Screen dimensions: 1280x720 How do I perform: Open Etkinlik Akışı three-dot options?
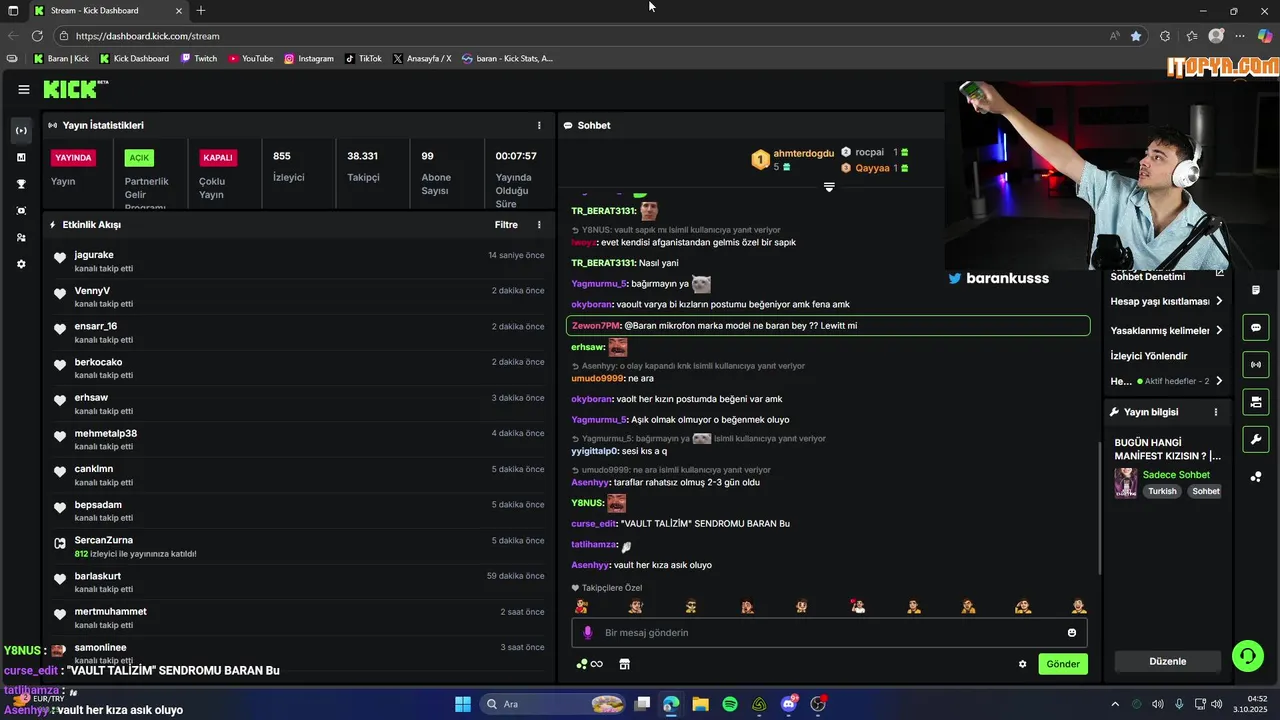pyautogui.click(x=539, y=225)
